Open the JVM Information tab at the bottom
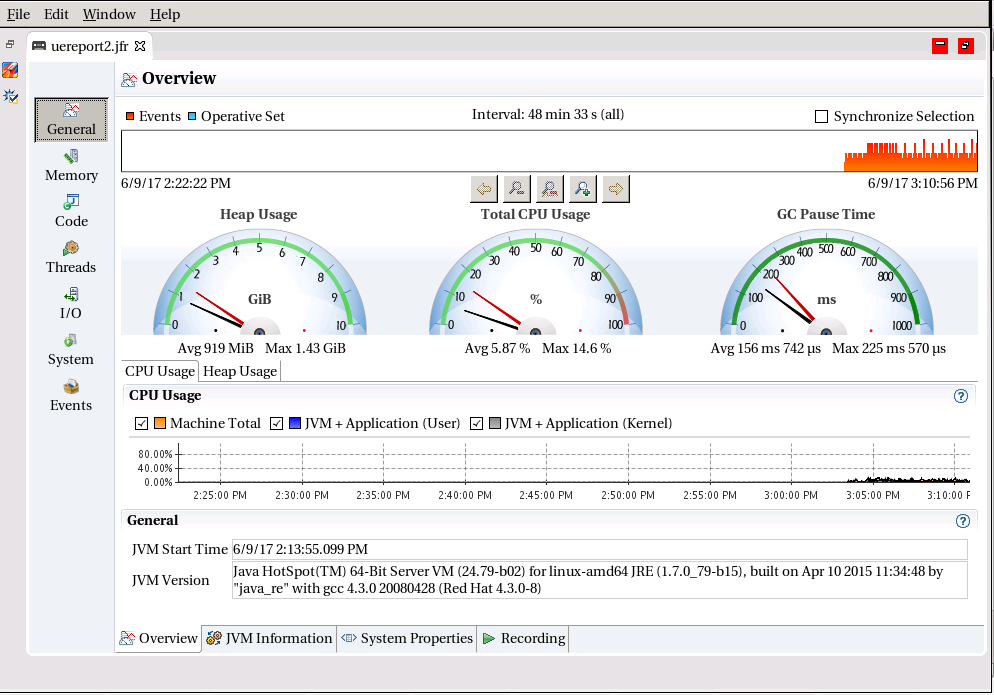 (268, 638)
